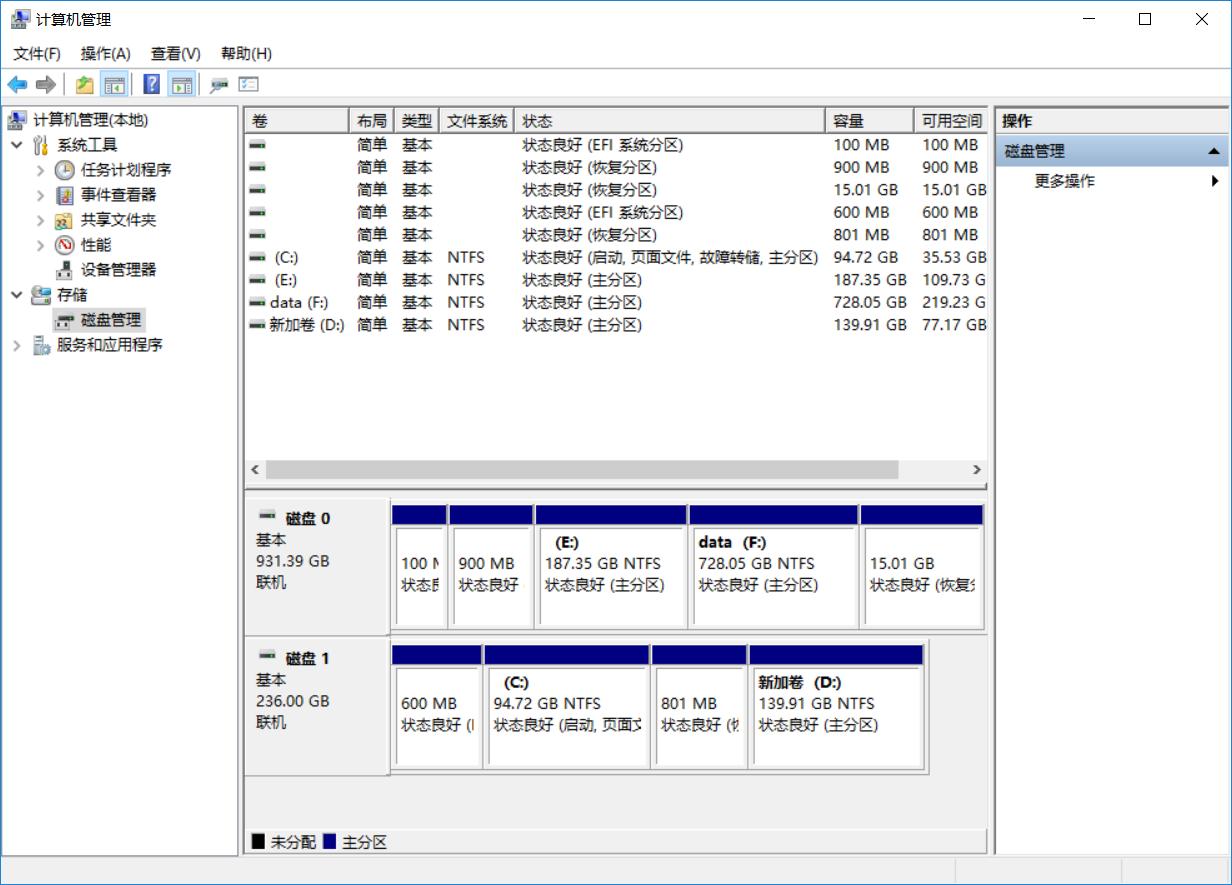Collapse the System Tools (系统工具) node
This screenshot has height=885, width=1232.
click(x=17, y=145)
